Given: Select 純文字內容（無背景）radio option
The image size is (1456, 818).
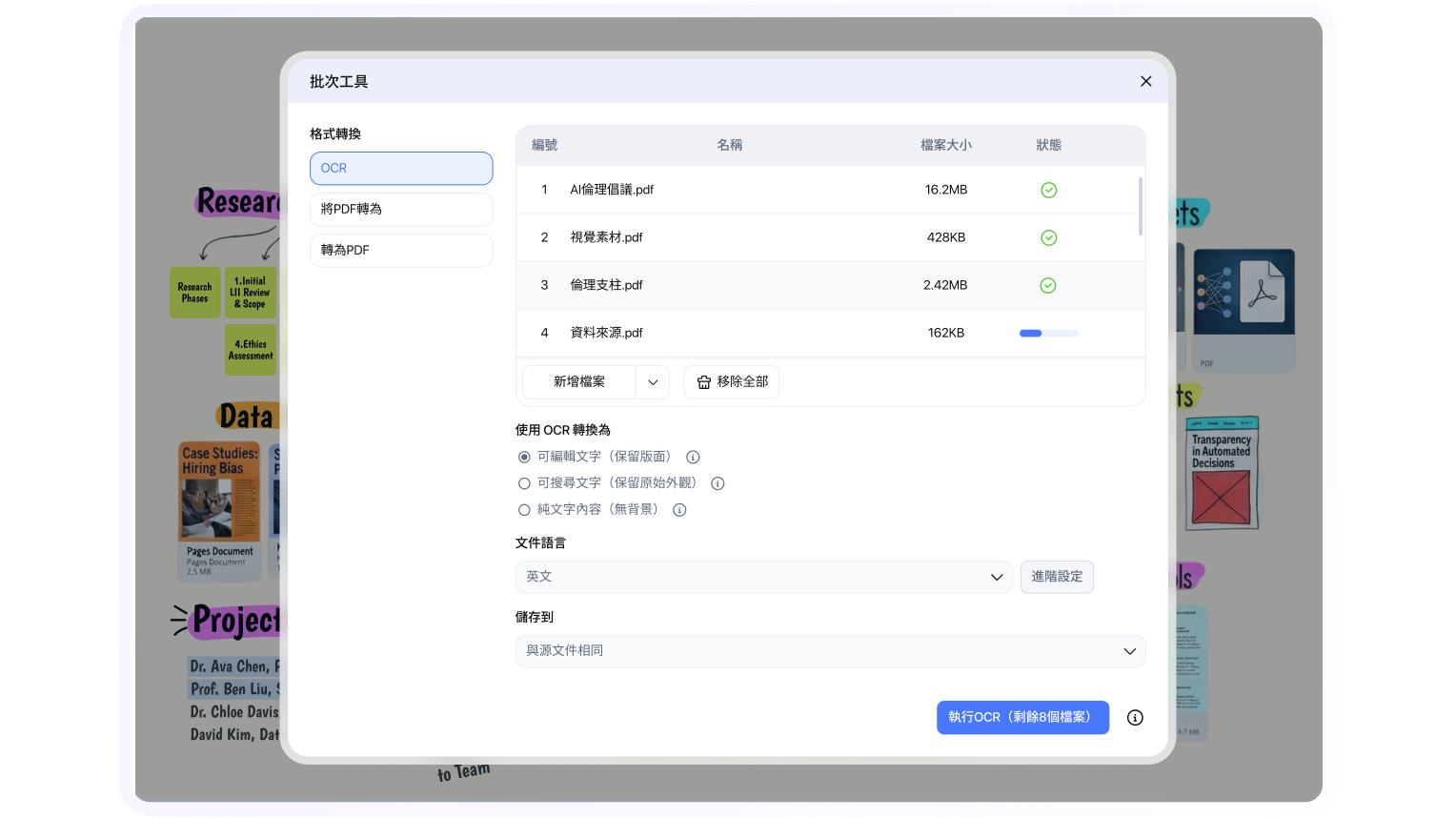Looking at the screenshot, I should coord(524,510).
